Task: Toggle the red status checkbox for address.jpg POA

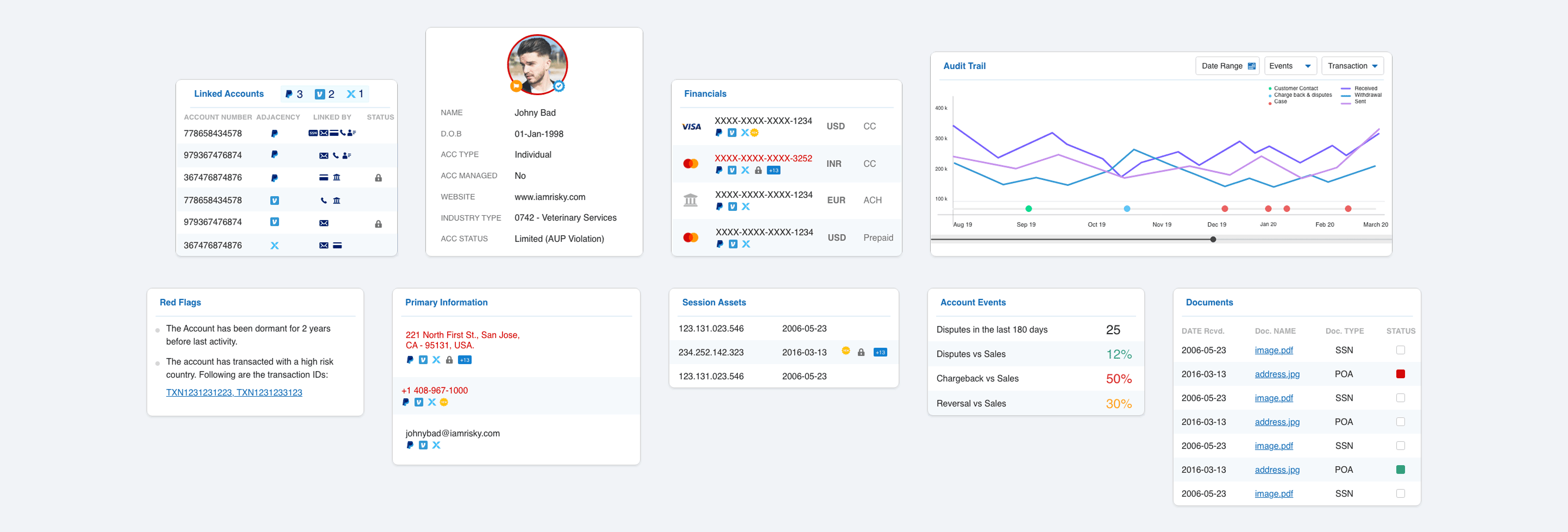Action: click(1401, 374)
